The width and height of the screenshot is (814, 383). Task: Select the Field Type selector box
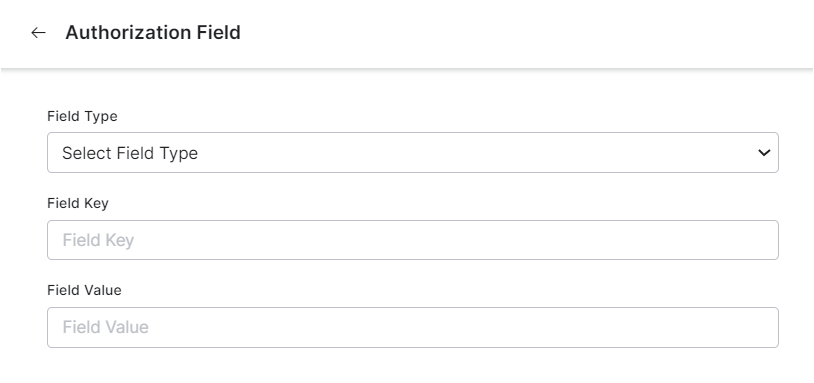pyautogui.click(x=413, y=153)
